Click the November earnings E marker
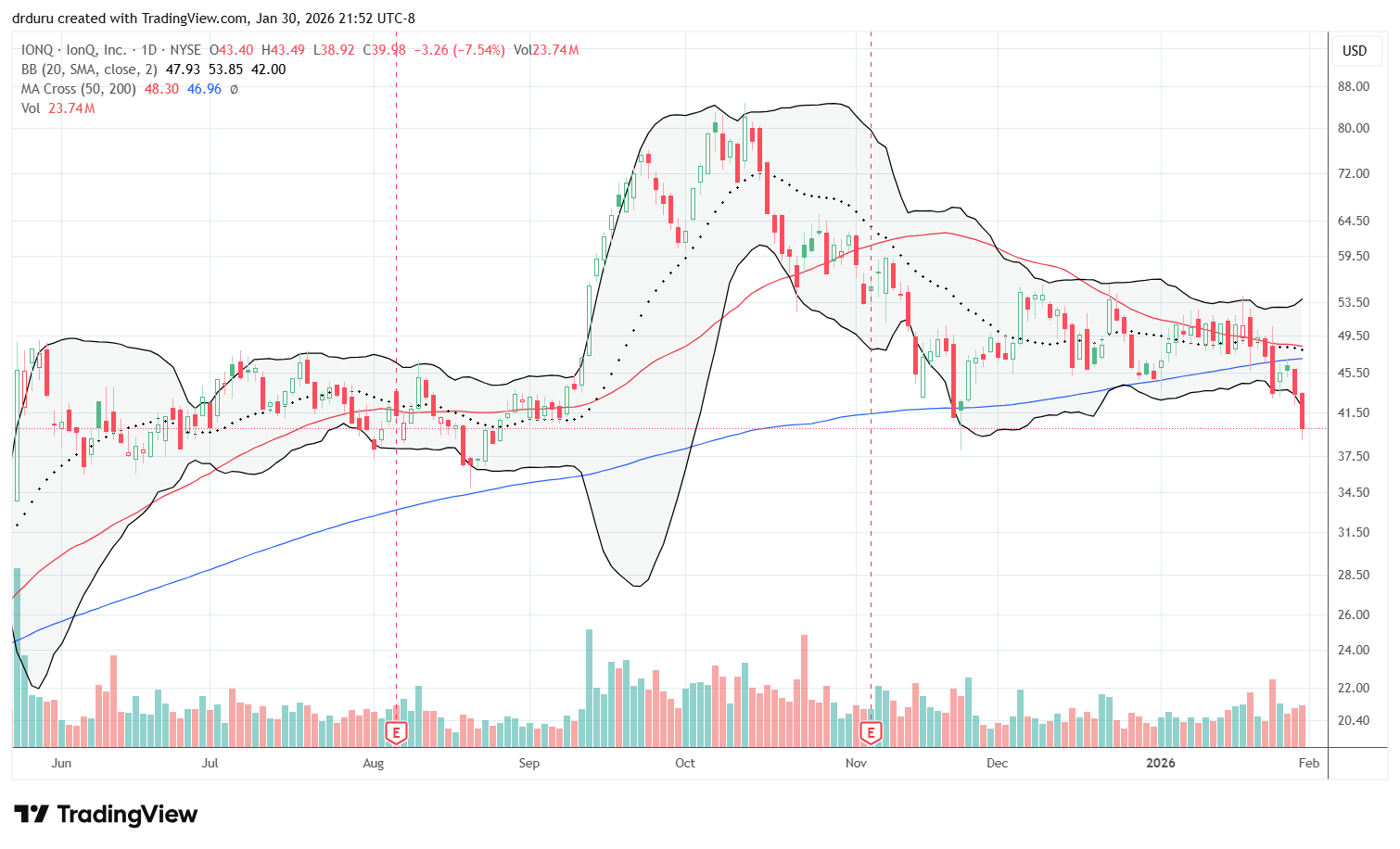Screen dimensions: 1400x849 point(870,733)
